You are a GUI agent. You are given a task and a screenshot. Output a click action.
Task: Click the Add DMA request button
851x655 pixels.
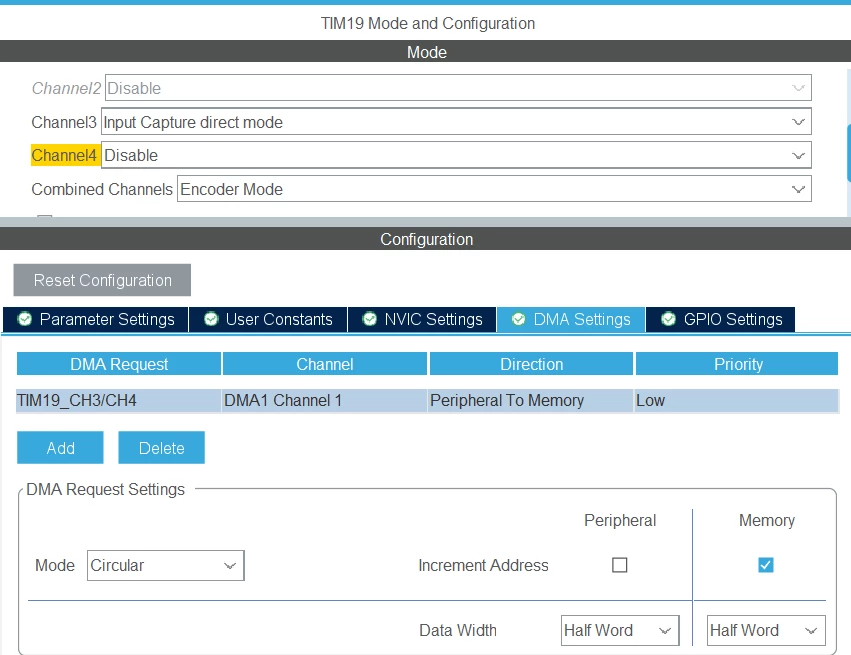click(x=60, y=448)
